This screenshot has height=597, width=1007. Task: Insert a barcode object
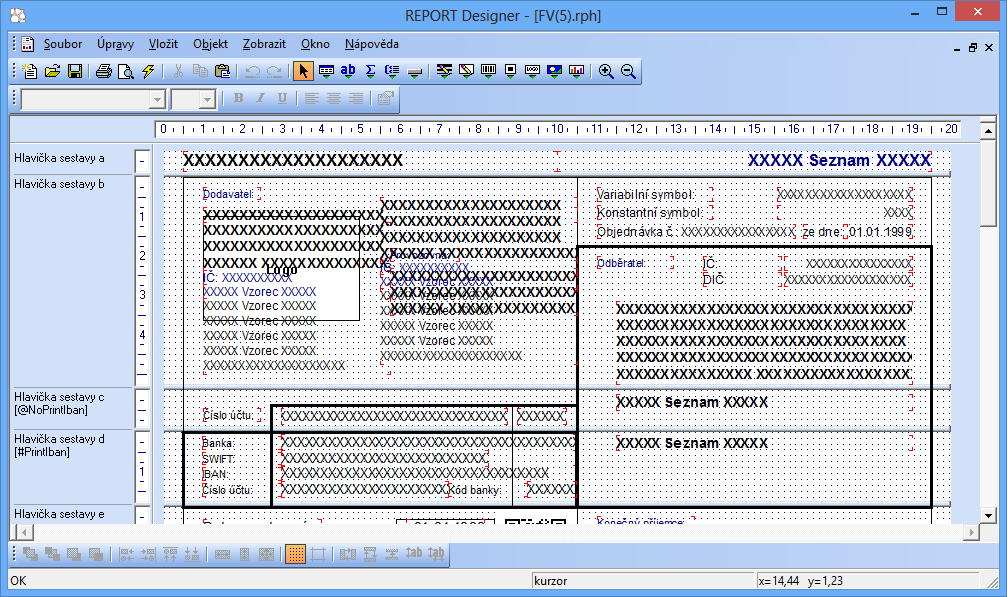[488, 71]
